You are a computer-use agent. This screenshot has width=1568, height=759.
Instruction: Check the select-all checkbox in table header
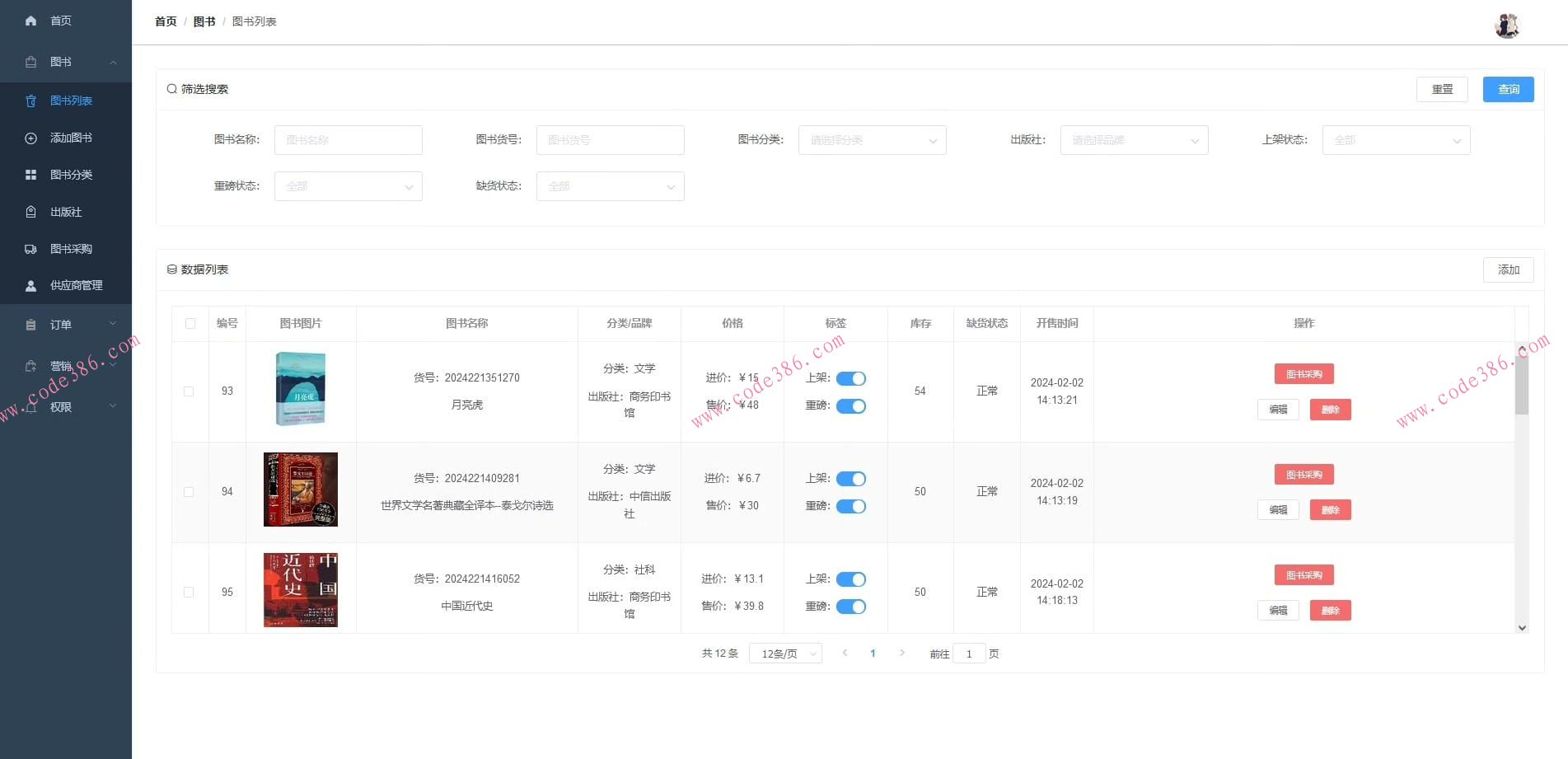(x=190, y=324)
